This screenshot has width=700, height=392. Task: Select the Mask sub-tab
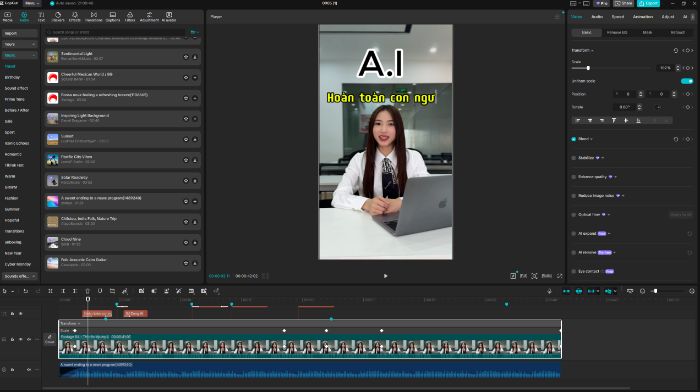point(647,33)
